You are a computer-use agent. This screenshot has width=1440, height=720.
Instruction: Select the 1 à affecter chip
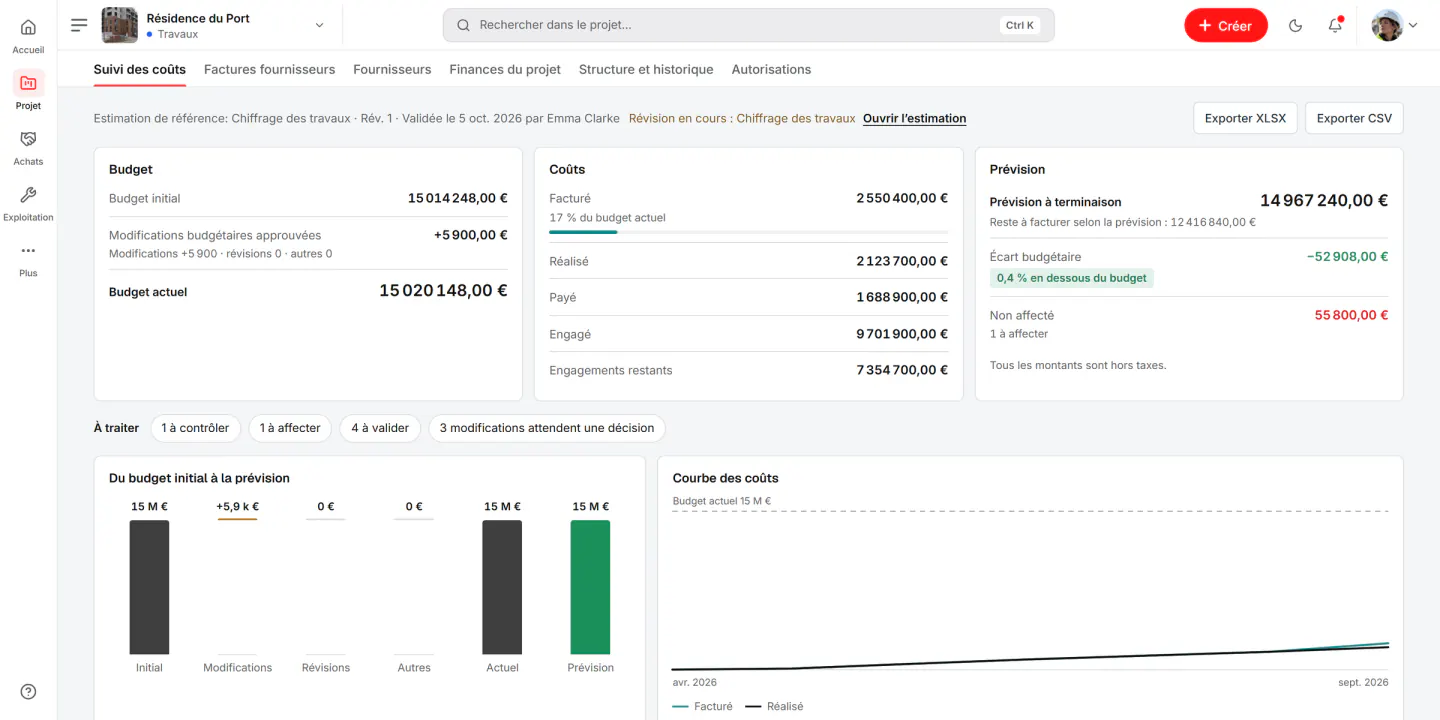[290, 428]
